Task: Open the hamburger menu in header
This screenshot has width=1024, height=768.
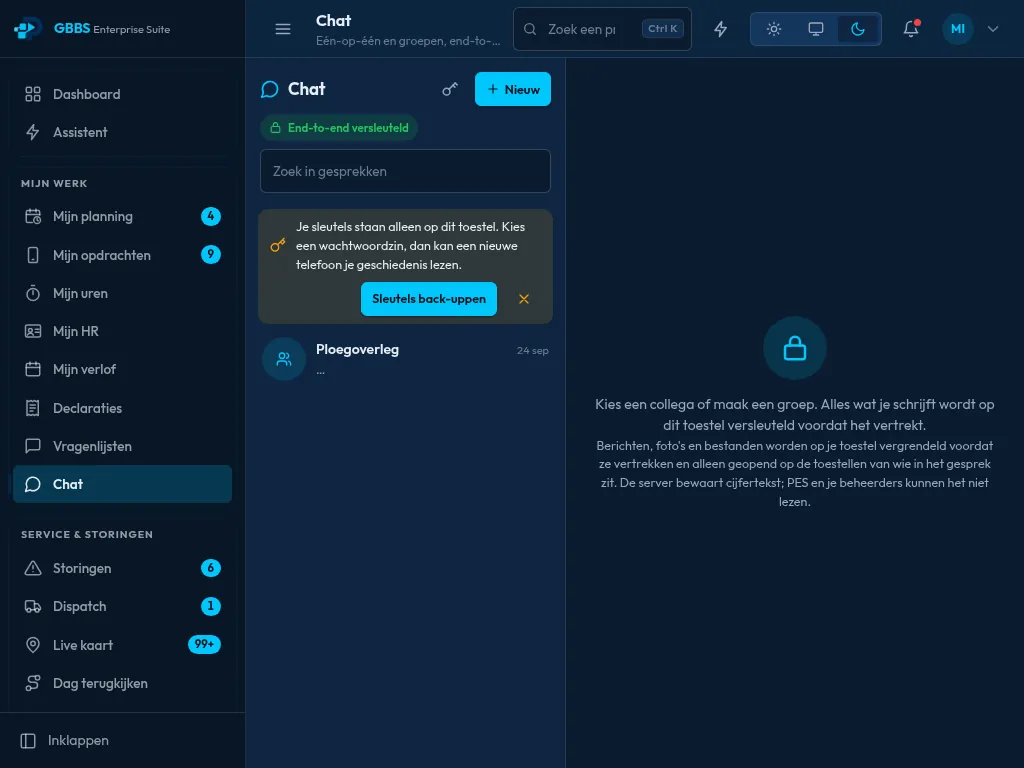Action: tap(283, 29)
